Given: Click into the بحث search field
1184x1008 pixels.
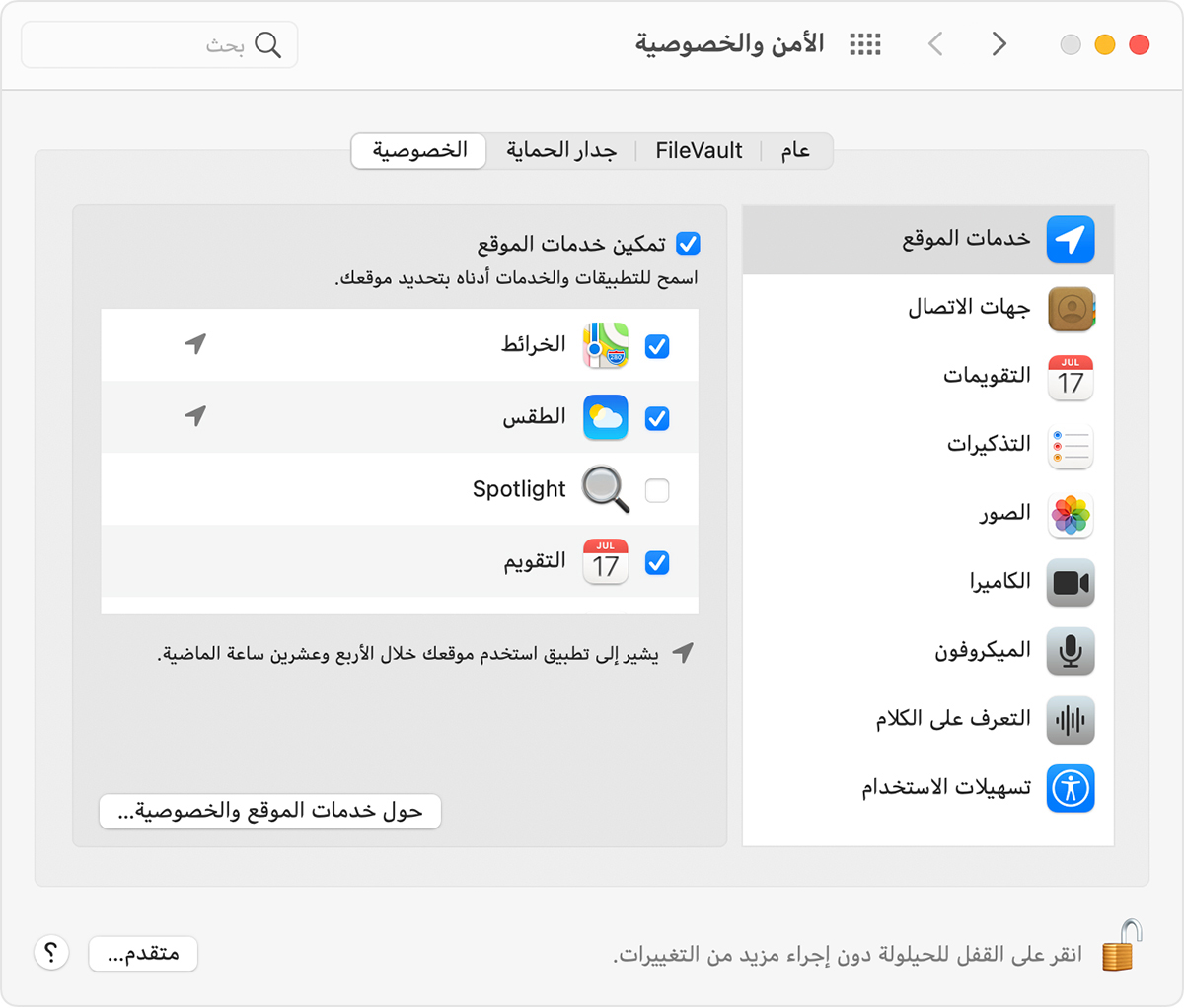Looking at the screenshot, I should (x=160, y=44).
